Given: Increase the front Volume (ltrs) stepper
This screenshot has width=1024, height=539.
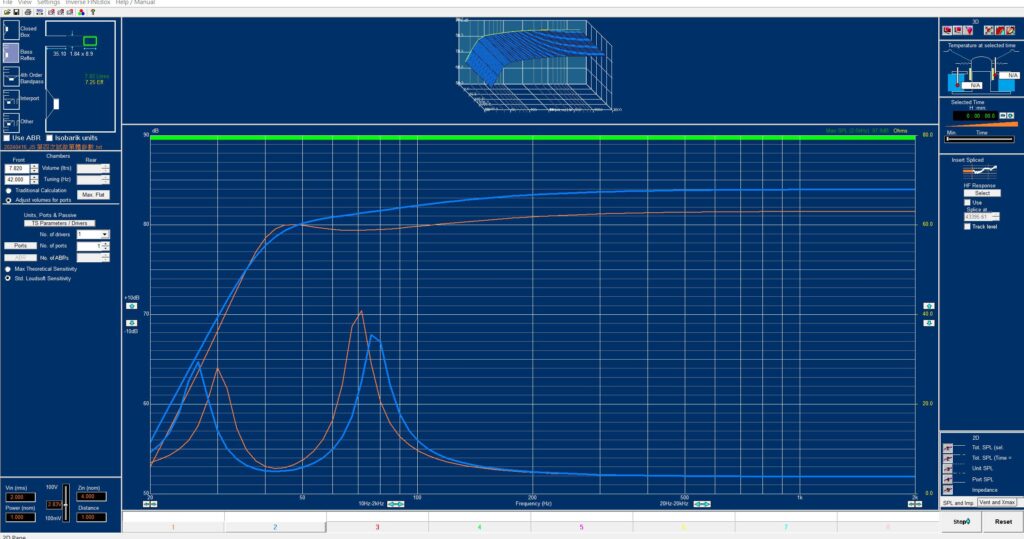Looking at the screenshot, I should click(34, 165).
